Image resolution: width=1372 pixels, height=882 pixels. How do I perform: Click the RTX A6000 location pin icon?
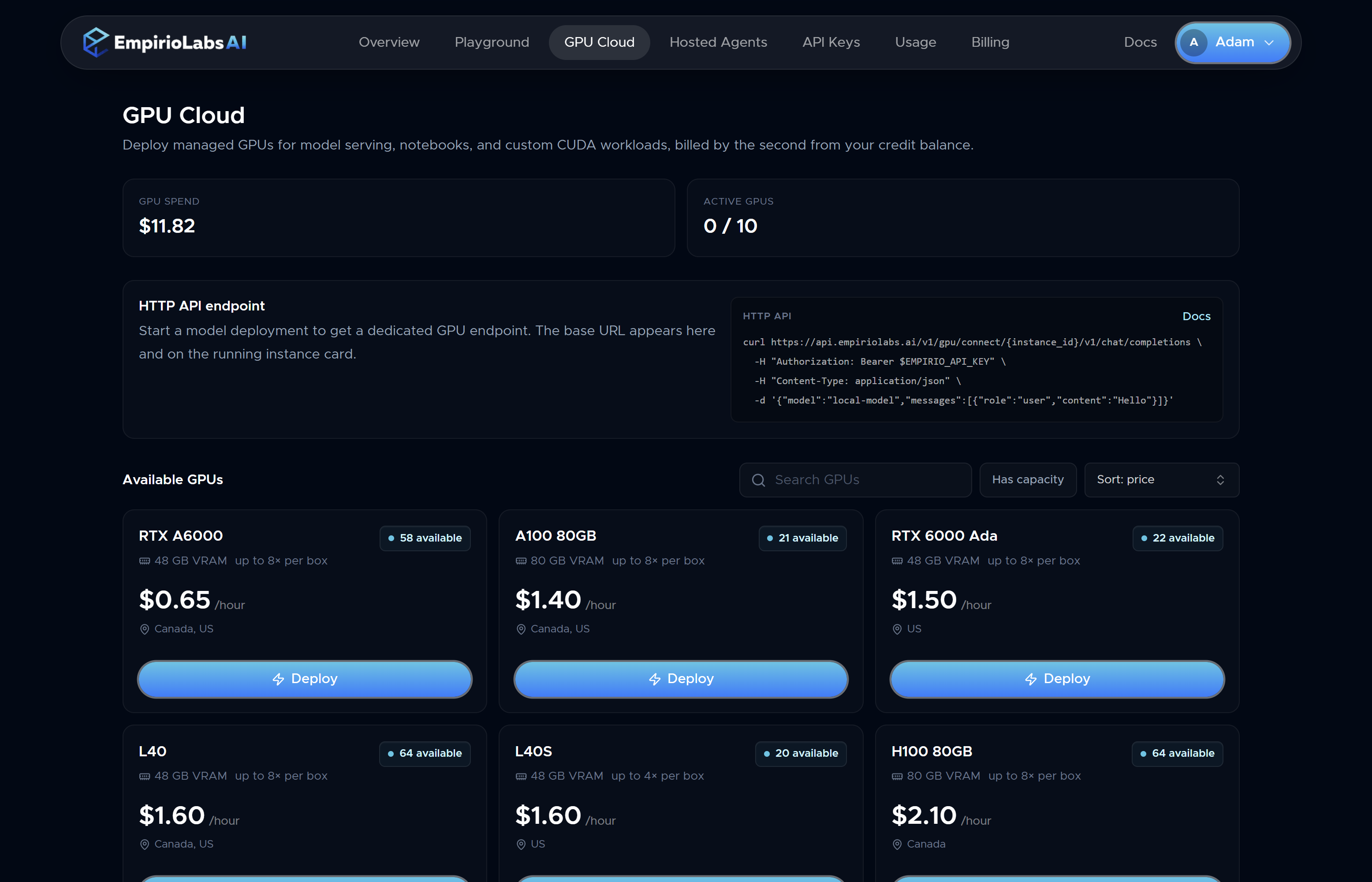[x=144, y=629]
